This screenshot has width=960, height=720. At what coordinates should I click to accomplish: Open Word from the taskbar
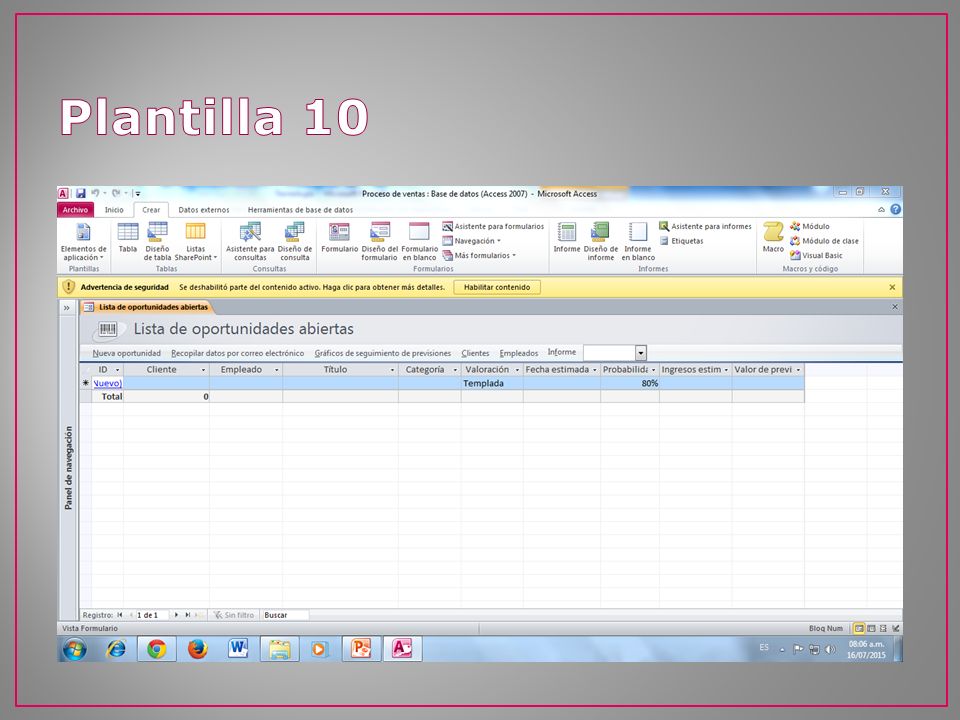[x=238, y=649]
